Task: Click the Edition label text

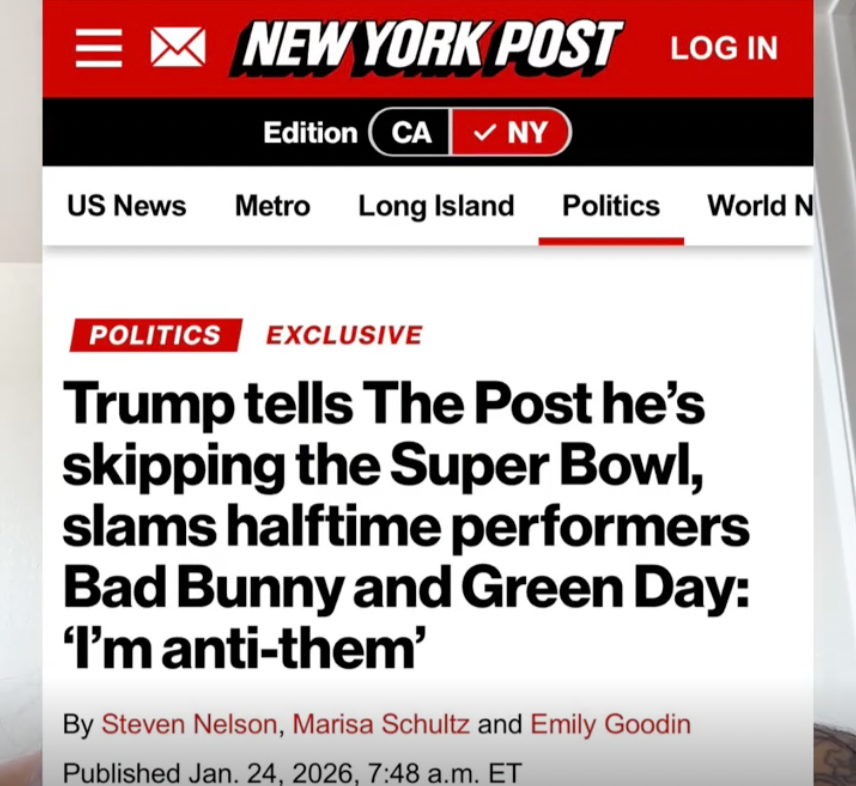Action: pos(310,132)
